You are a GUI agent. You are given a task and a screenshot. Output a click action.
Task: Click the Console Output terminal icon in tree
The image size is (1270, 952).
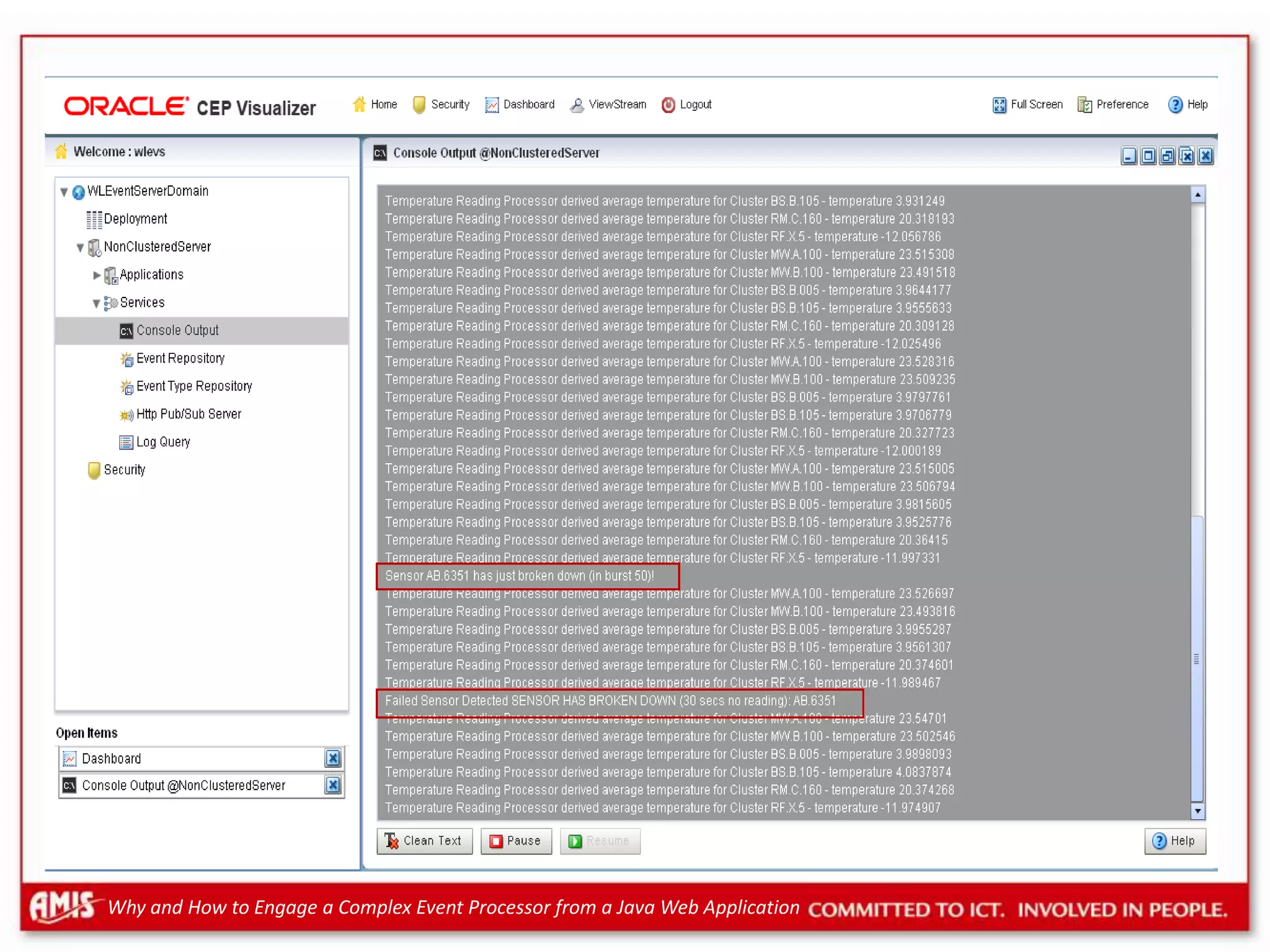127,331
